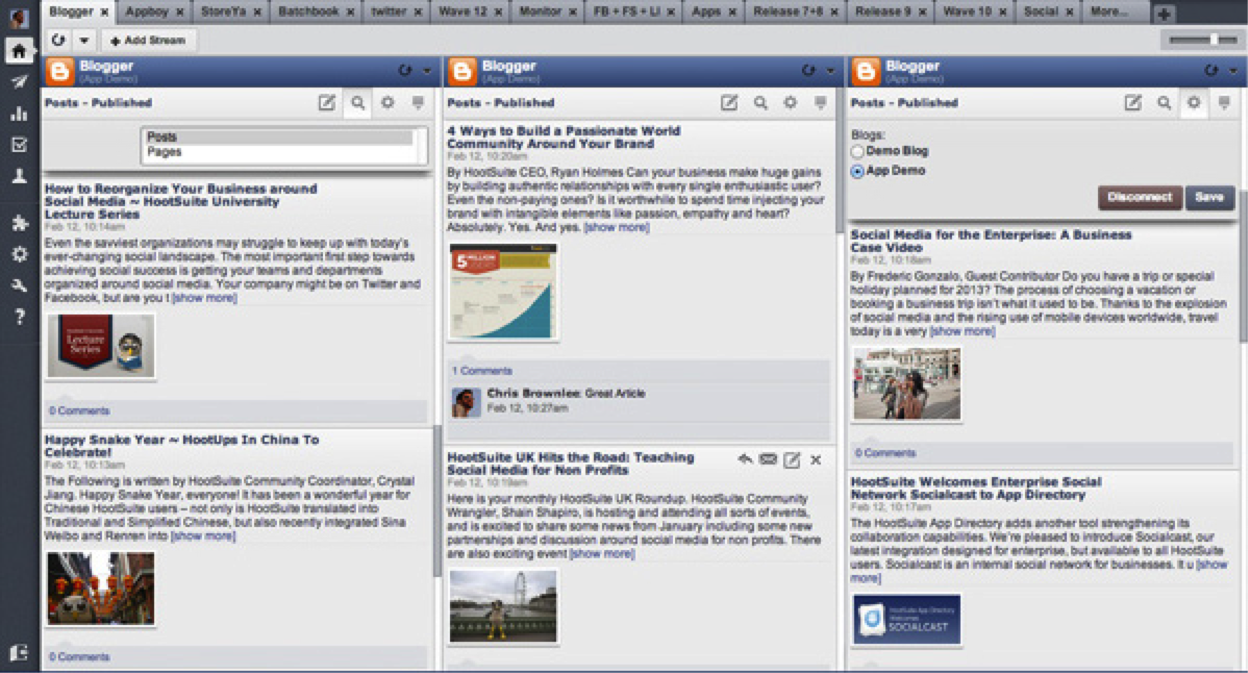Click the search icon in first Blogger stream
1248x673 pixels.
357,103
